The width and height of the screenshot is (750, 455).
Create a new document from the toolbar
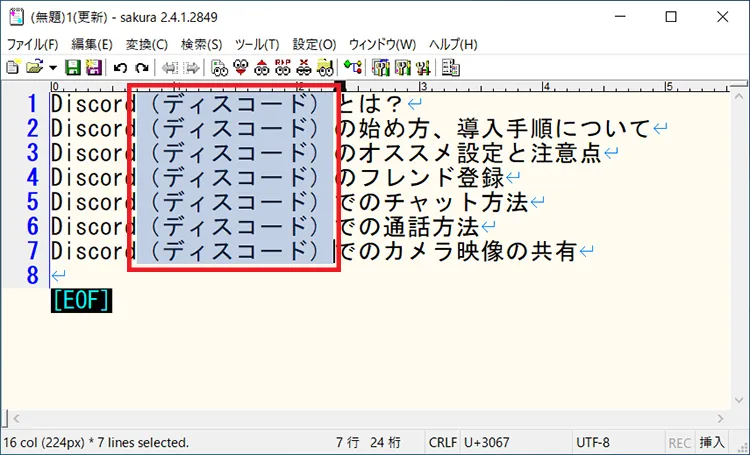click(13, 67)
